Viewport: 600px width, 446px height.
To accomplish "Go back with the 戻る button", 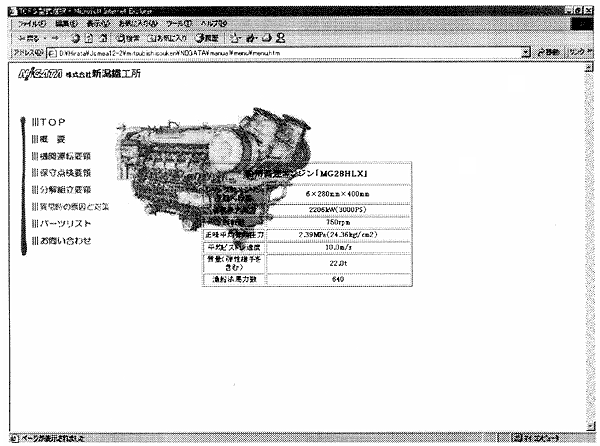I will [x=29, y=38].
